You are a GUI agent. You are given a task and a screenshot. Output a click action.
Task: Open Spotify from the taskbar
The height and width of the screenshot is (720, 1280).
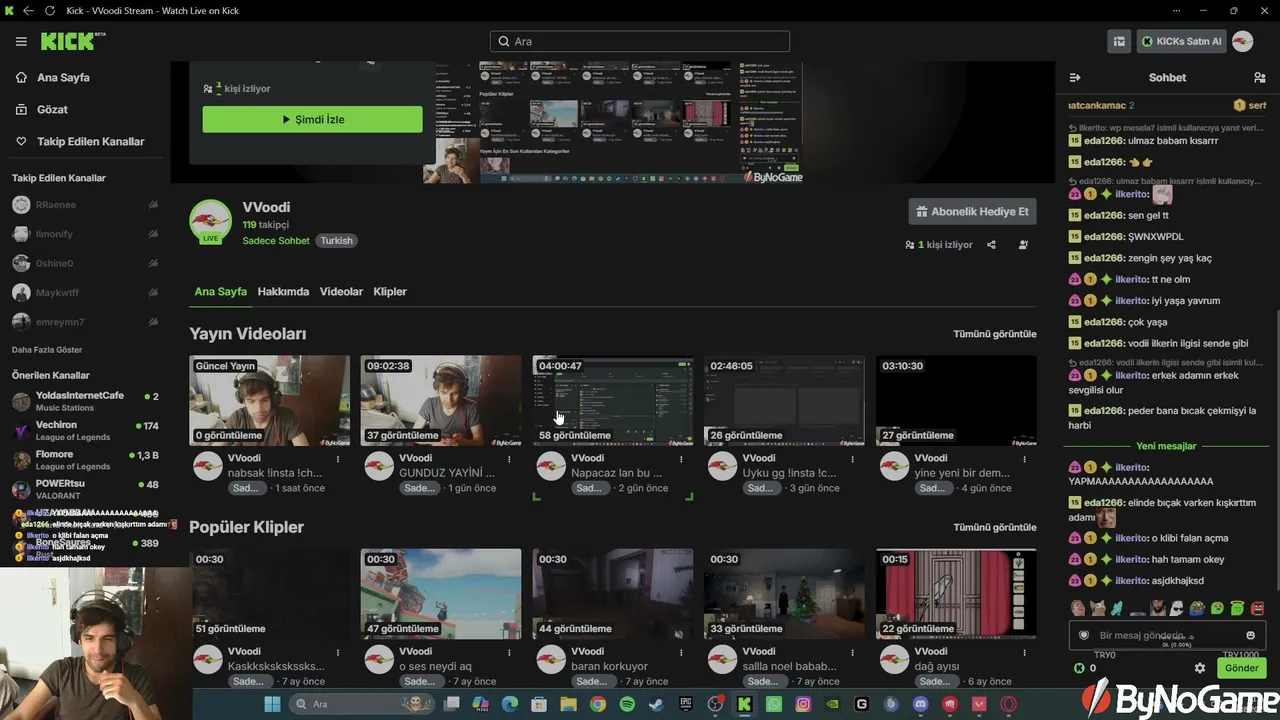point(627,704)
